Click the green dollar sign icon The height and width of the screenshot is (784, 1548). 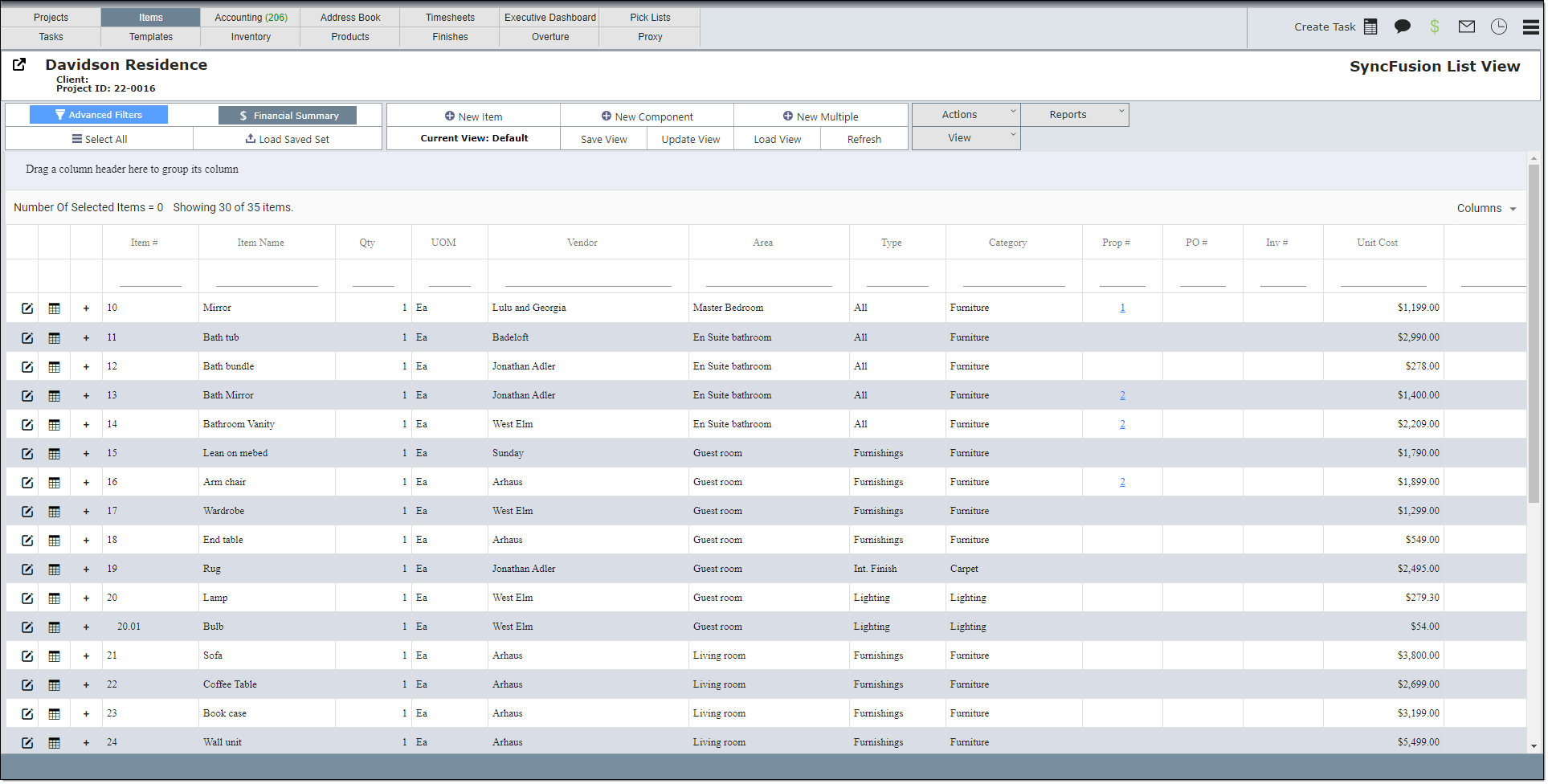(1435, 27)
